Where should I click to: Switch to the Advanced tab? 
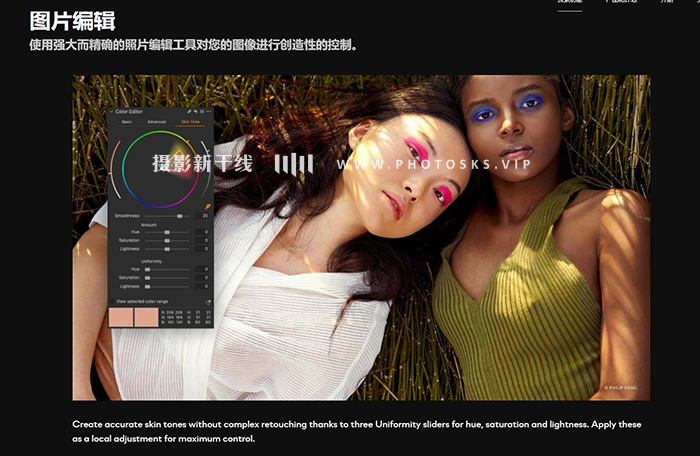pos(157,122)
